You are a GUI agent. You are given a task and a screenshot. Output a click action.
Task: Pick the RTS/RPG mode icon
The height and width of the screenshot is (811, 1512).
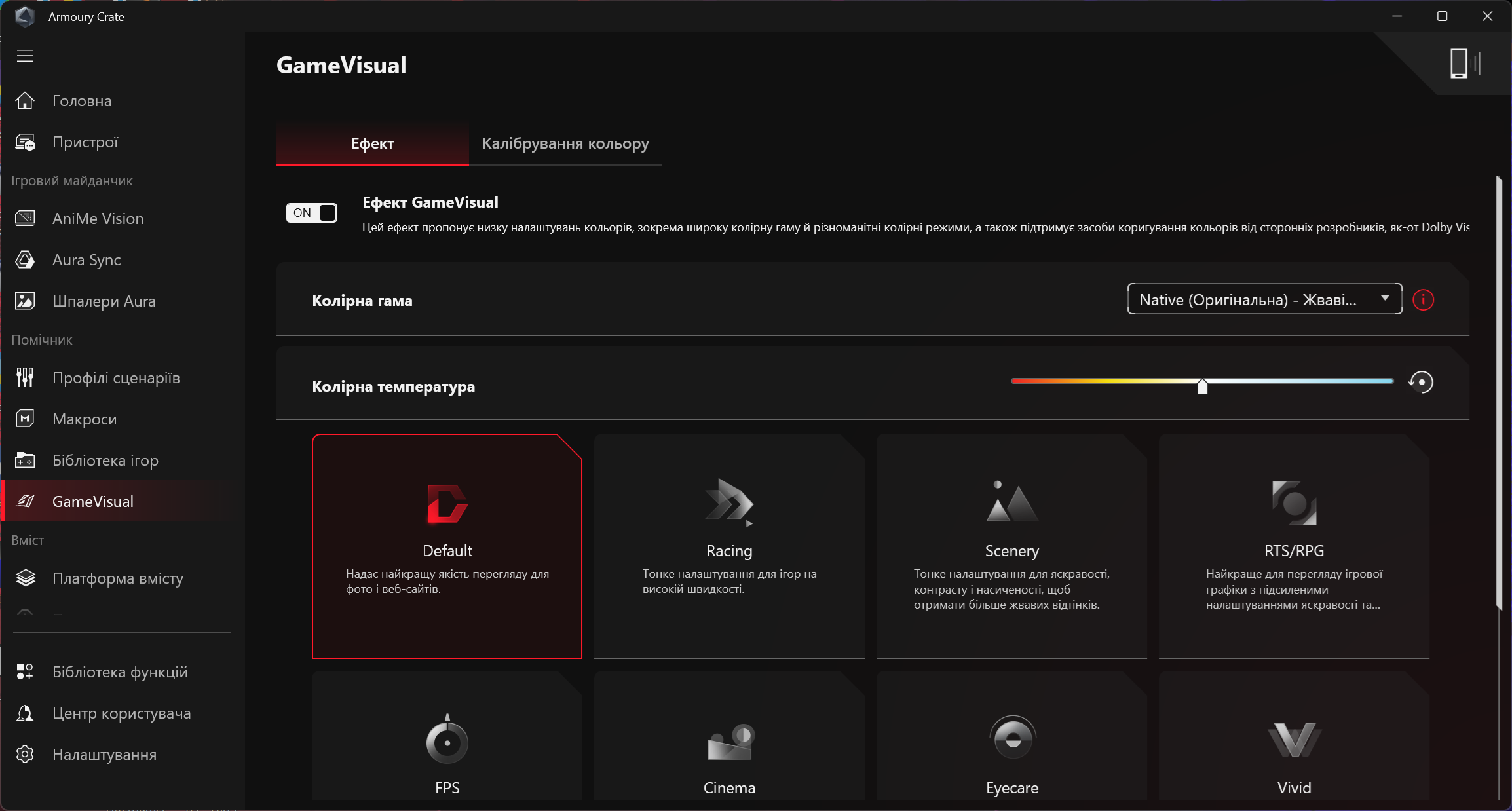[1294, 502]
